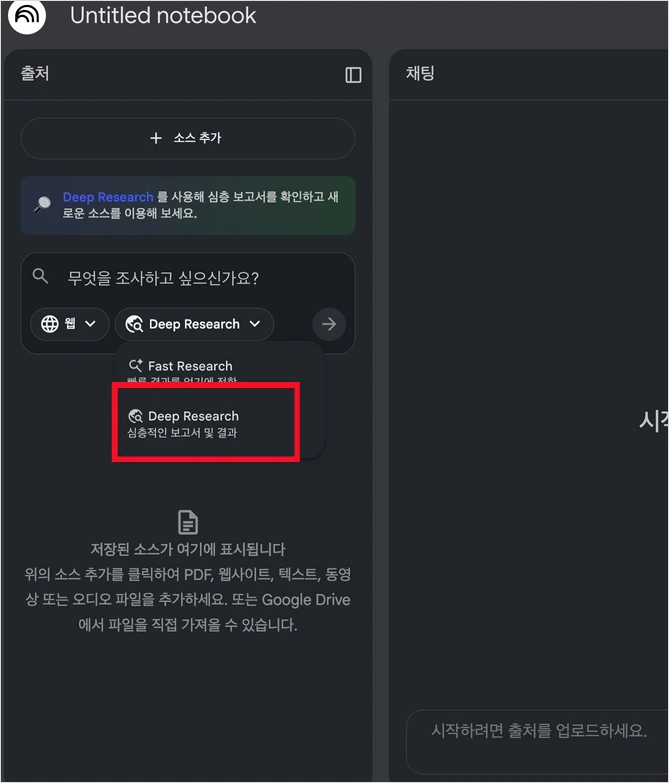Viewport: 669px width, 783px height.
Task: Click the chat input 시작하려면 출처를 업로드하세요
Action: point(538,731)
